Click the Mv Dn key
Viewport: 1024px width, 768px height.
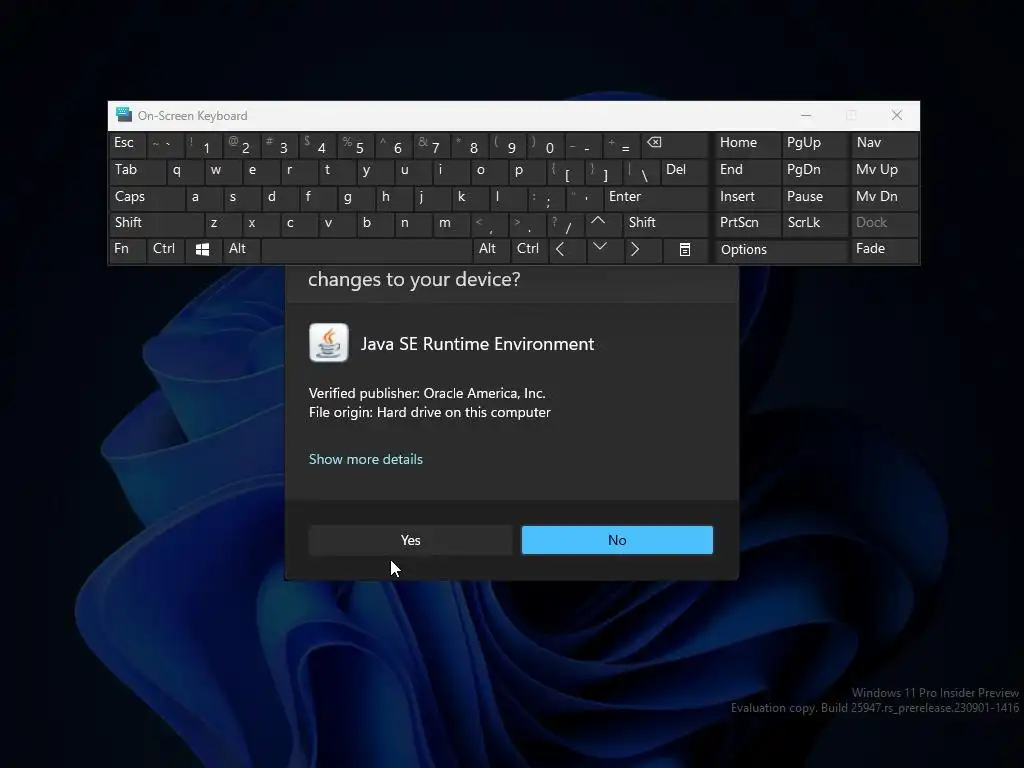point(884,197)
